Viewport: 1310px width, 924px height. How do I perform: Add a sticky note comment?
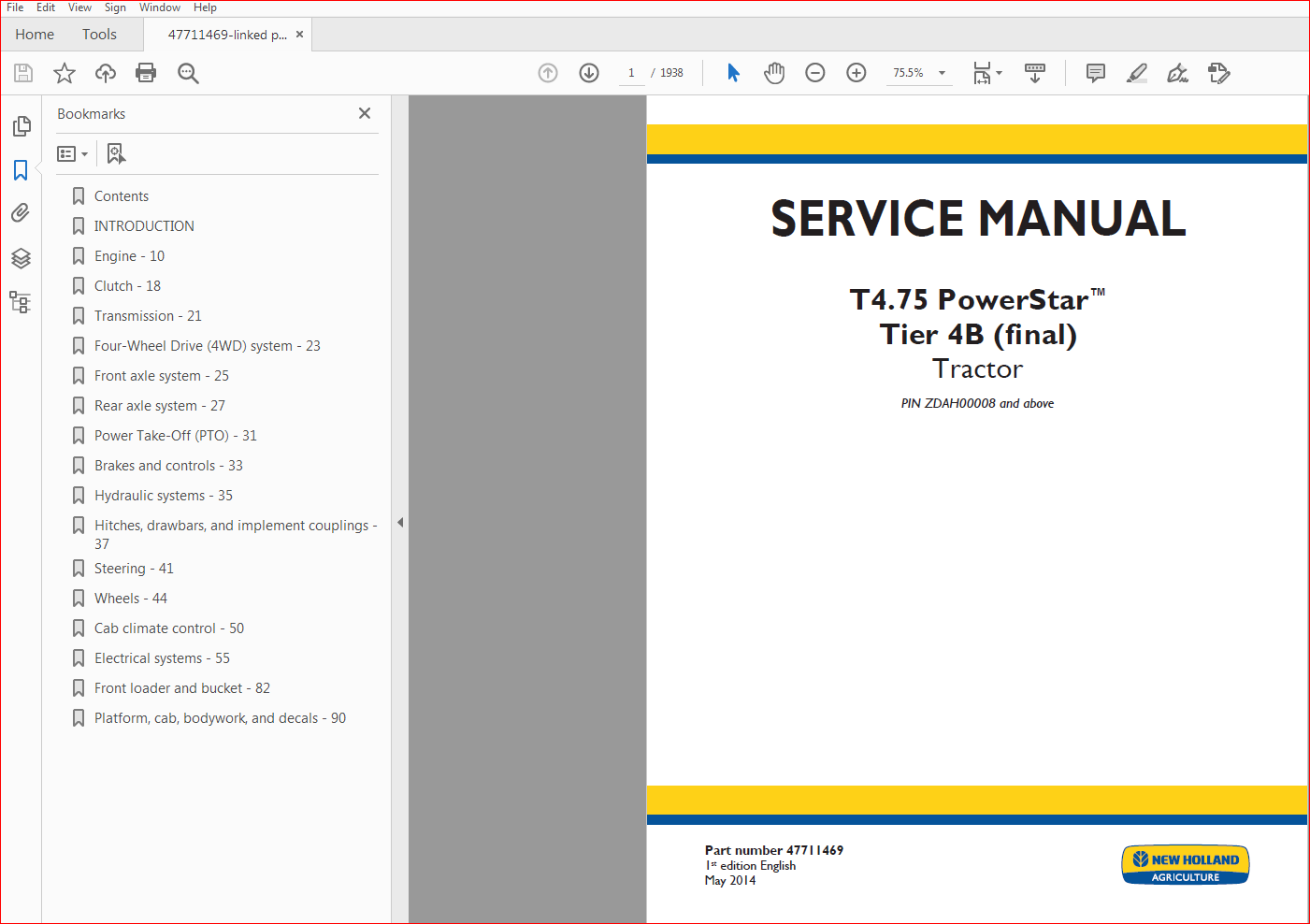tap(1096, 73)
